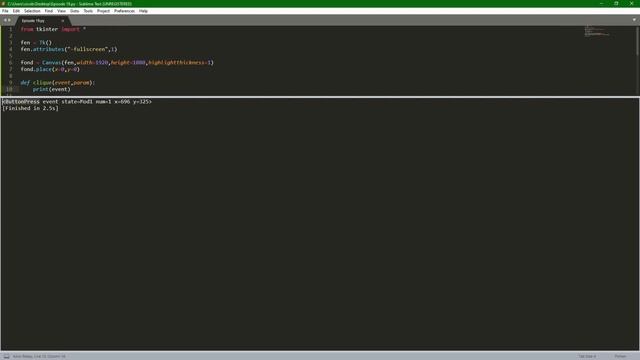Toggle the side bar status icon
The image size is (640, 360).
click(x=7, y=356)
